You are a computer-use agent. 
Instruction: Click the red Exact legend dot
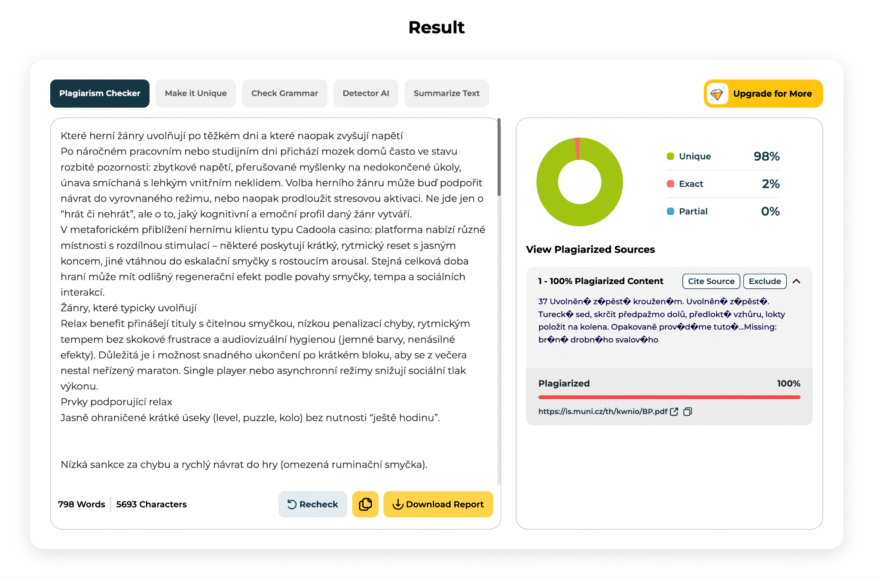tap(670, 184)
